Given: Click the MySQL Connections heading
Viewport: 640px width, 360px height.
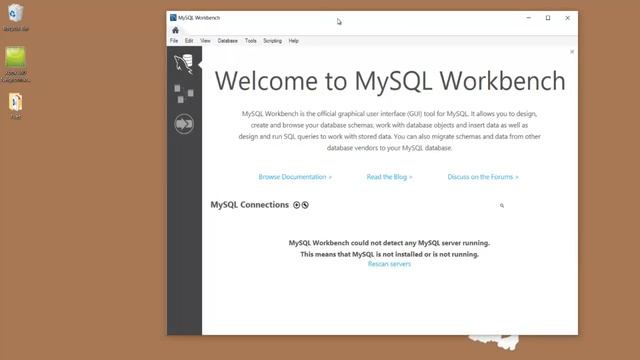Looking at the screenshot, I should (249, 205).
